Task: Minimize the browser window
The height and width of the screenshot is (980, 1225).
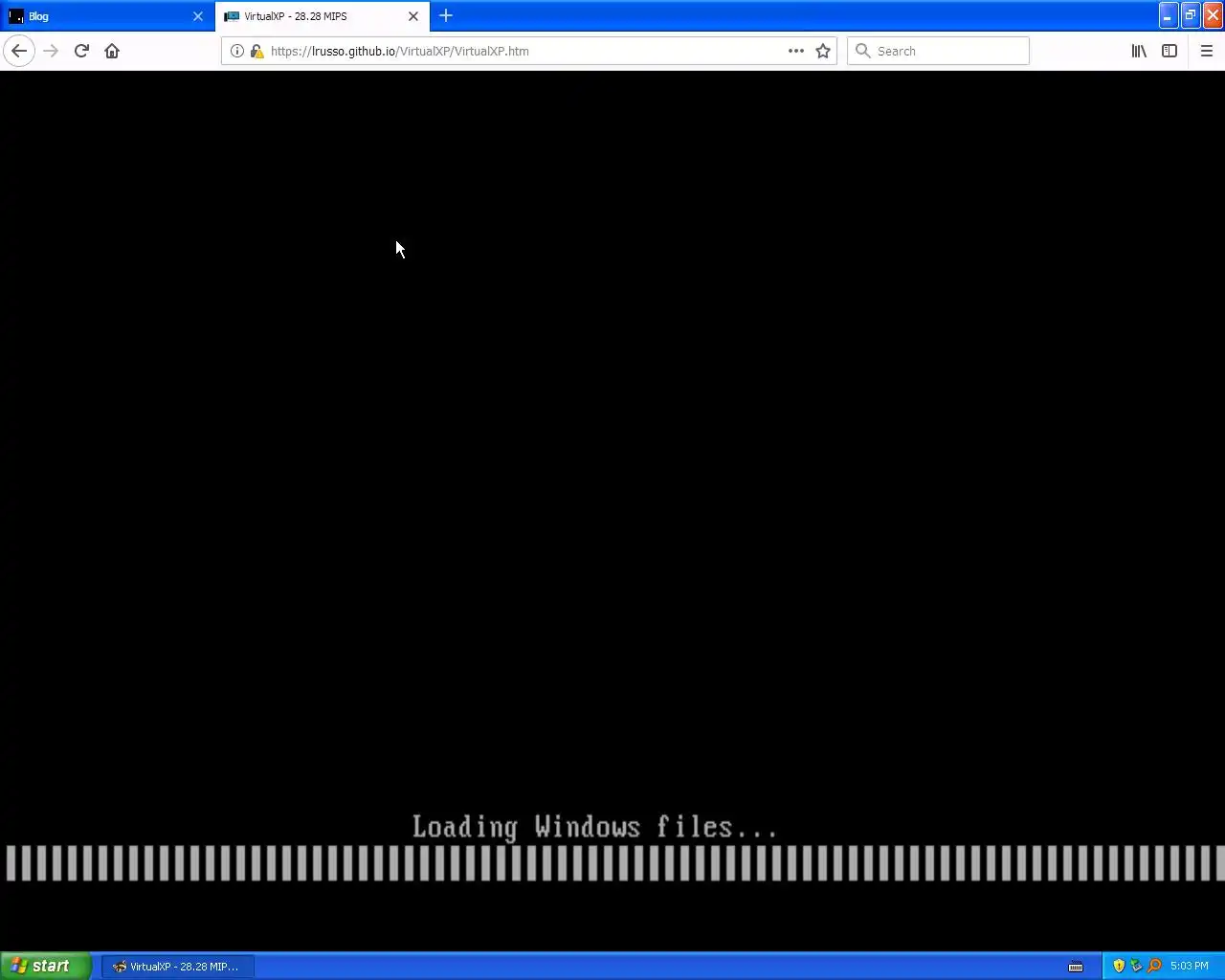Action: [x=1167, y=15]
